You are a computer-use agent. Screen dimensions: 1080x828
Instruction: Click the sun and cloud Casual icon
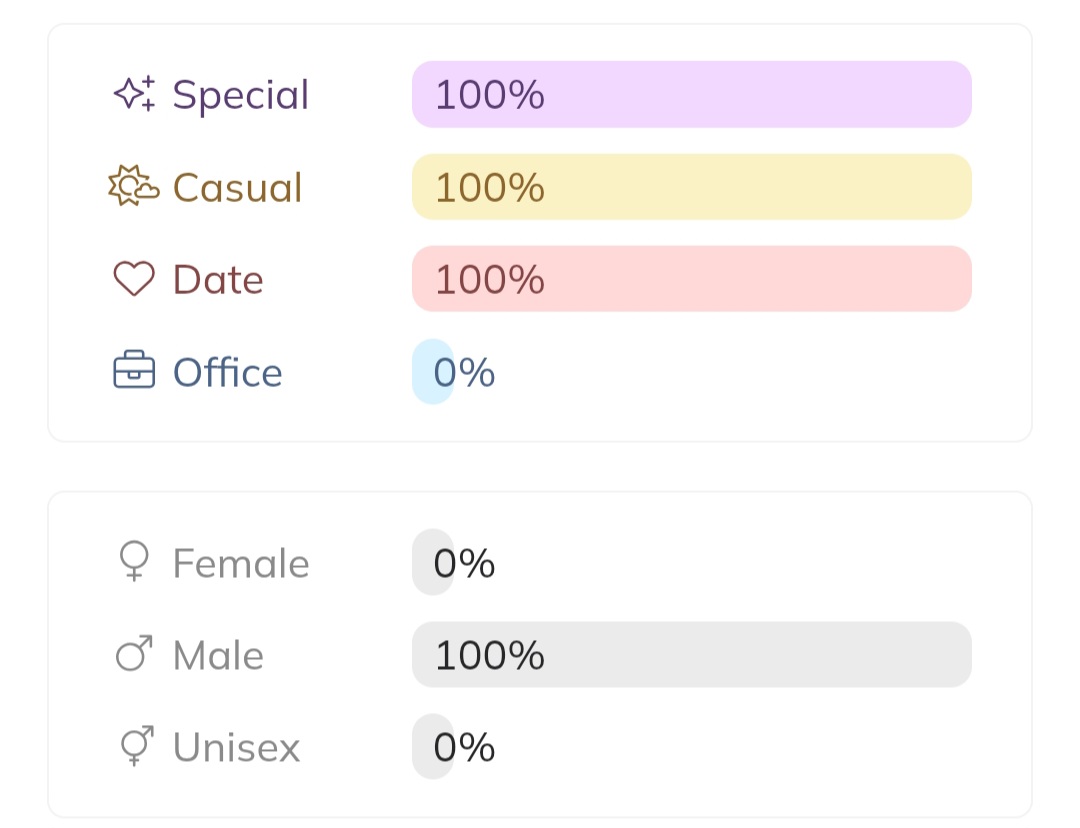(x=134, y=187)
